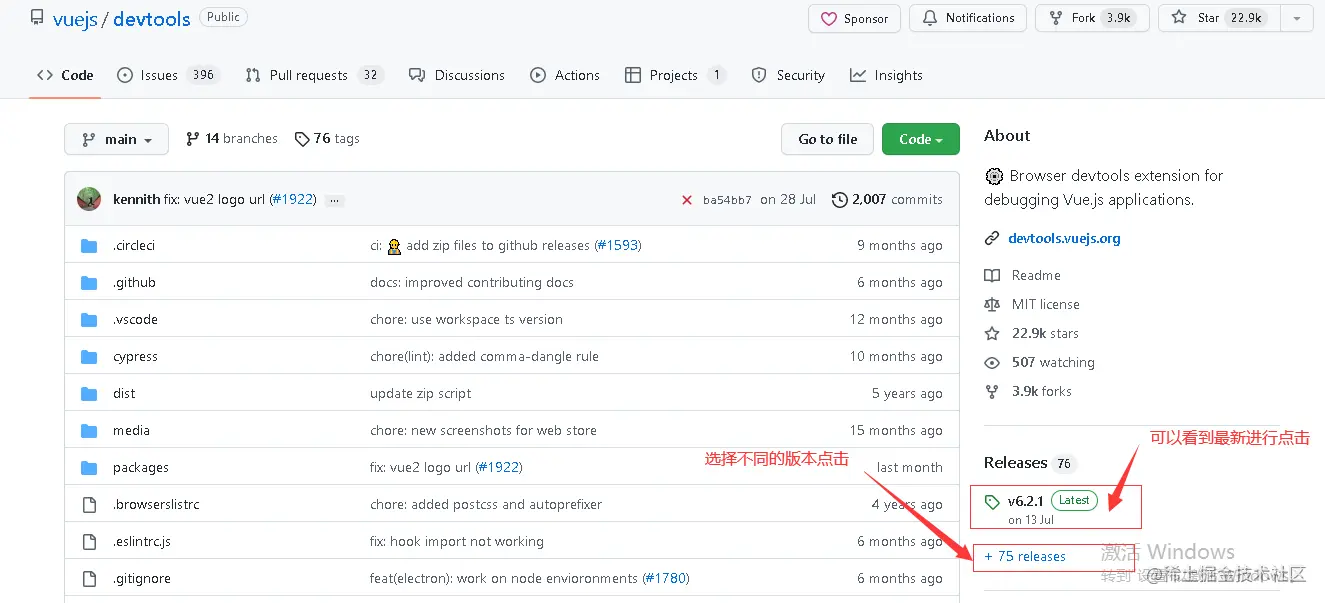This screenshot has width=1325, height=603.
Task: Click the commits clock history icon
Action: tap(840, 199)
